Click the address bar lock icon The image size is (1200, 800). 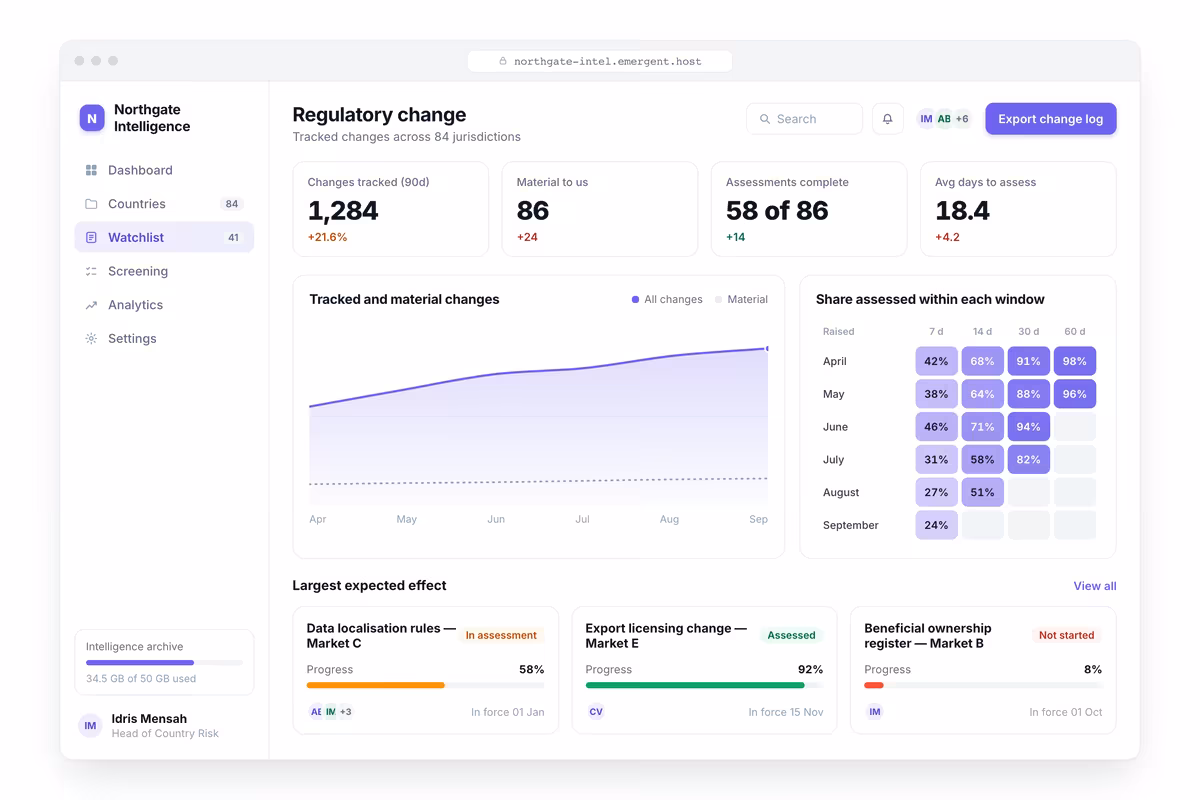[x=503, y=62]
